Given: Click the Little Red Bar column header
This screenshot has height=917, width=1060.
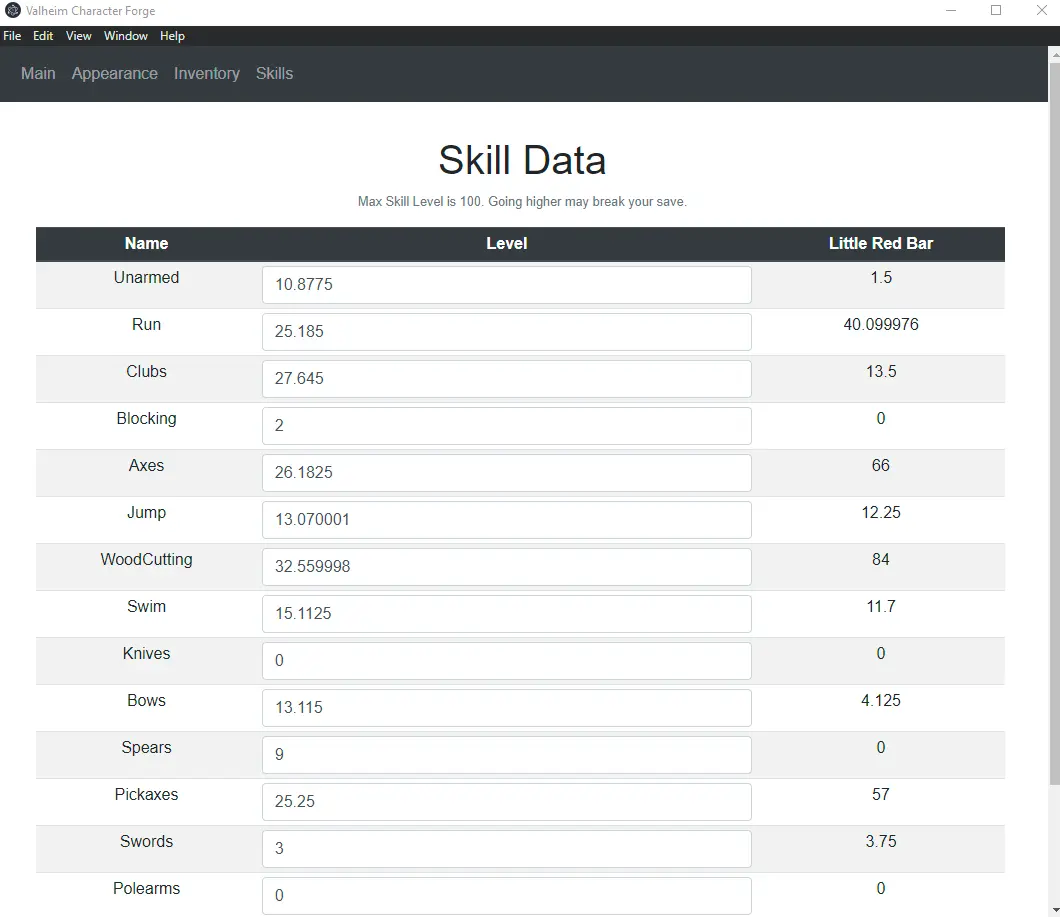Looking at the screenshot, I should [881, 243].
